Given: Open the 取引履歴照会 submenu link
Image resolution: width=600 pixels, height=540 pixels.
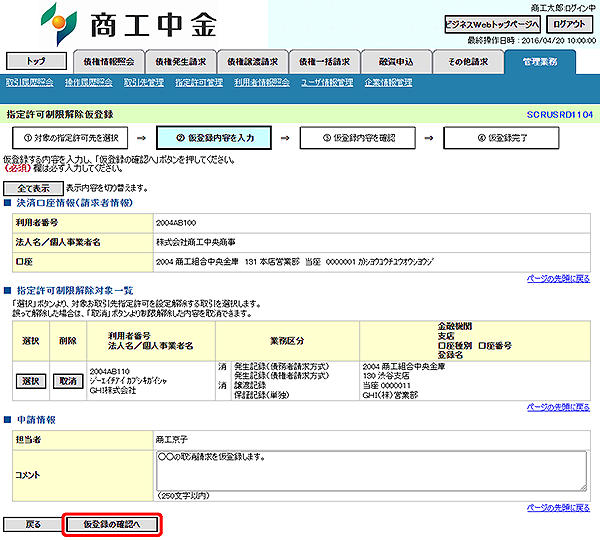Looking at the screenshot, I should [29, 83].
